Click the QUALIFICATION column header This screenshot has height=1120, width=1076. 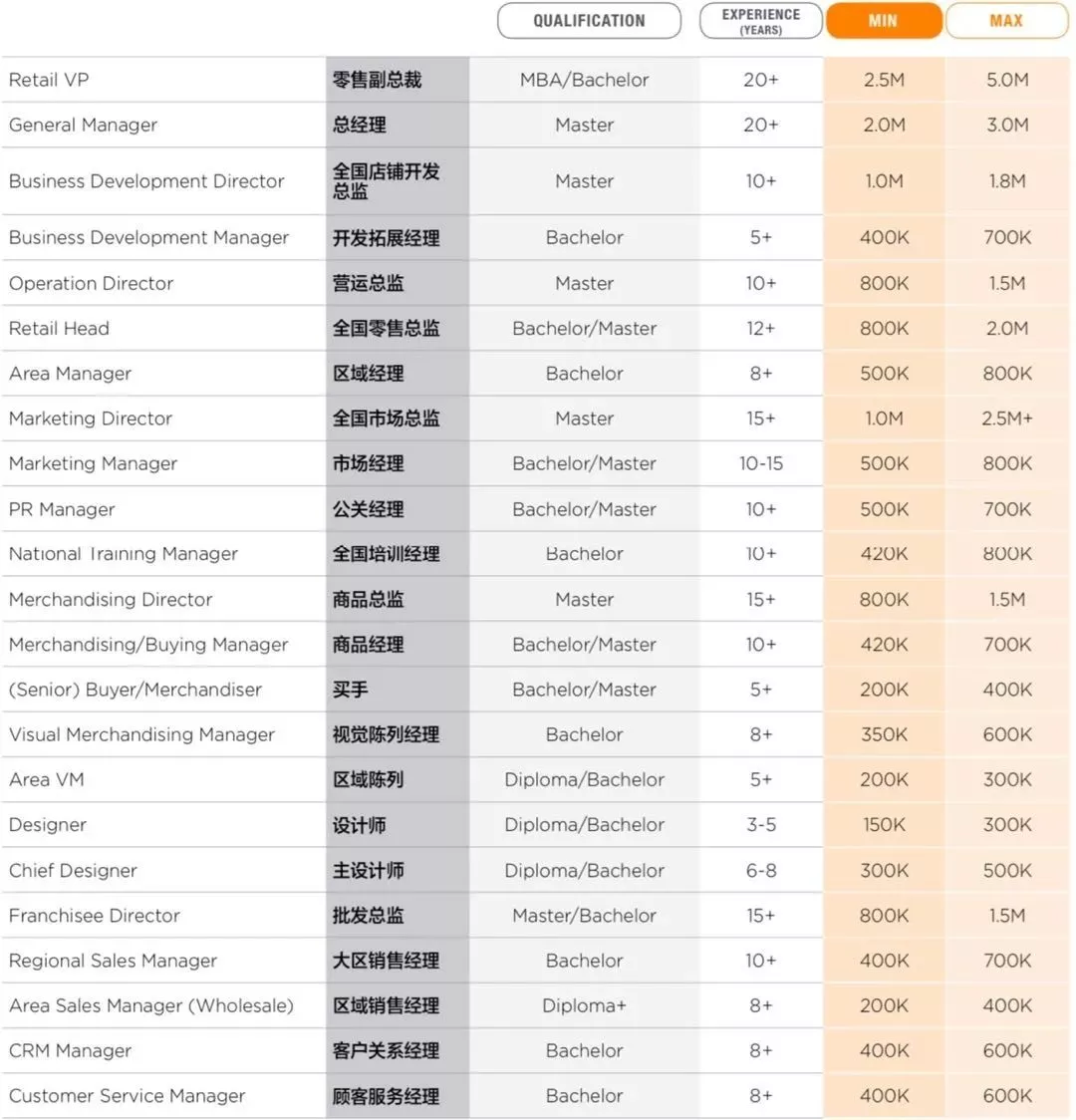tap(589, 21)
